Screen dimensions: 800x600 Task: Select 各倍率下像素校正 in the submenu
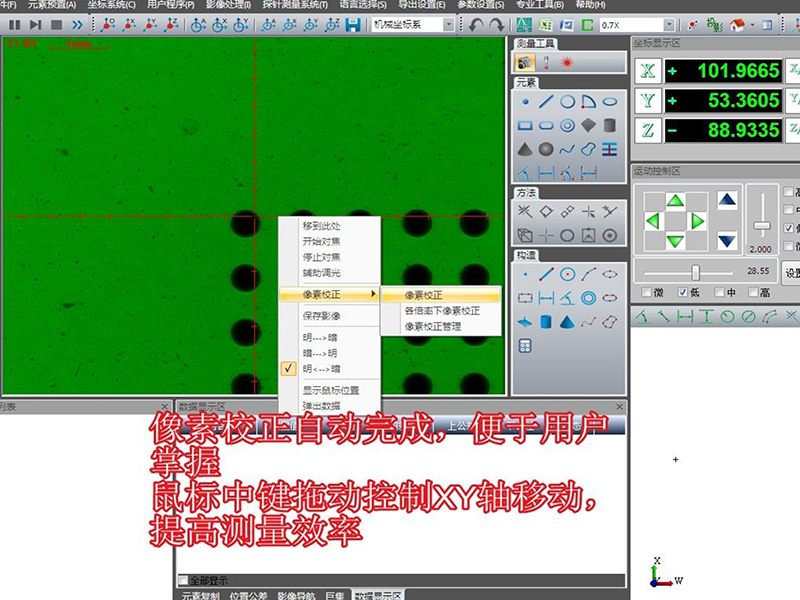(442, 311)
